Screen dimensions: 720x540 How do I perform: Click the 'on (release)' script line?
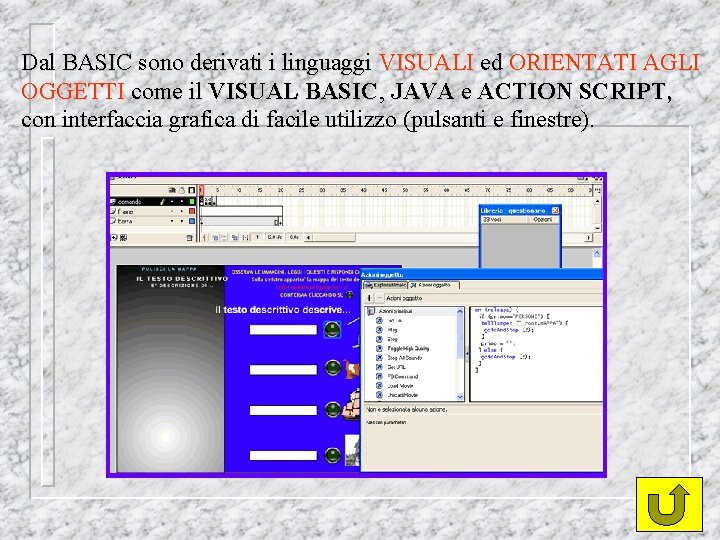click(x=496, y=310)
